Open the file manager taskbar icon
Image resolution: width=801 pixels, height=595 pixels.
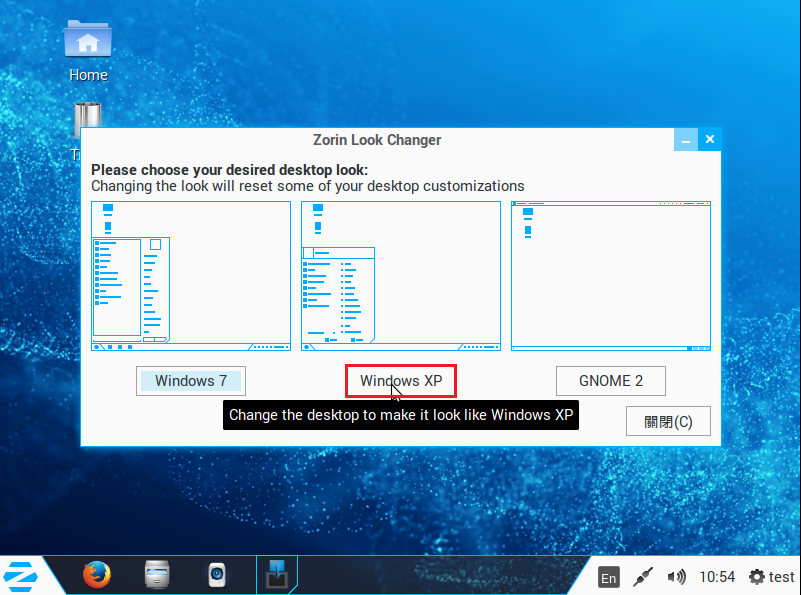pos(156,575)
